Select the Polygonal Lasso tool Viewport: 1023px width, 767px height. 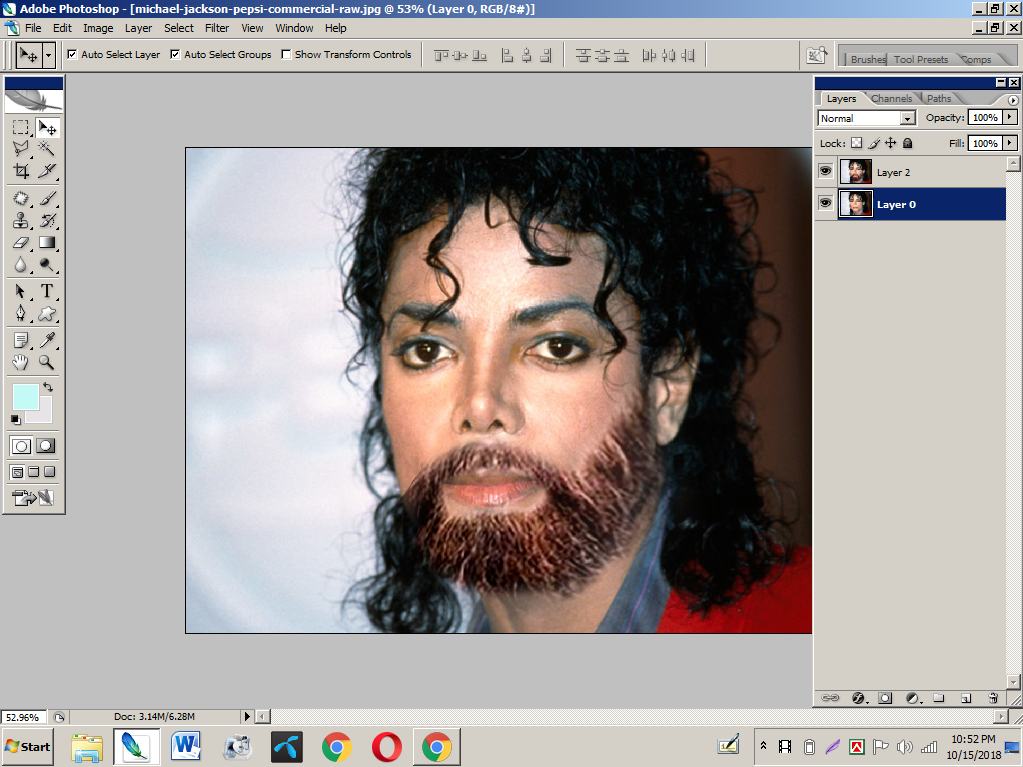pyautogui.click(x=21, y=149)
